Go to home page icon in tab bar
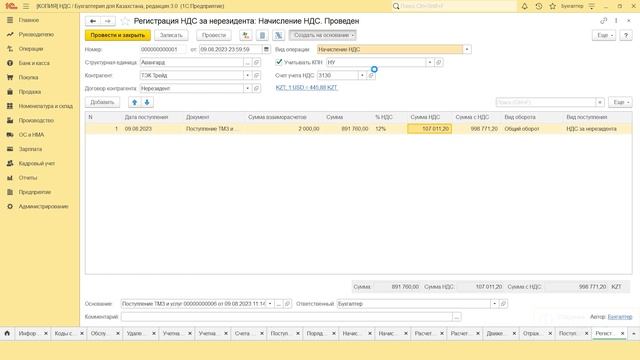 [x=7, y=333]
